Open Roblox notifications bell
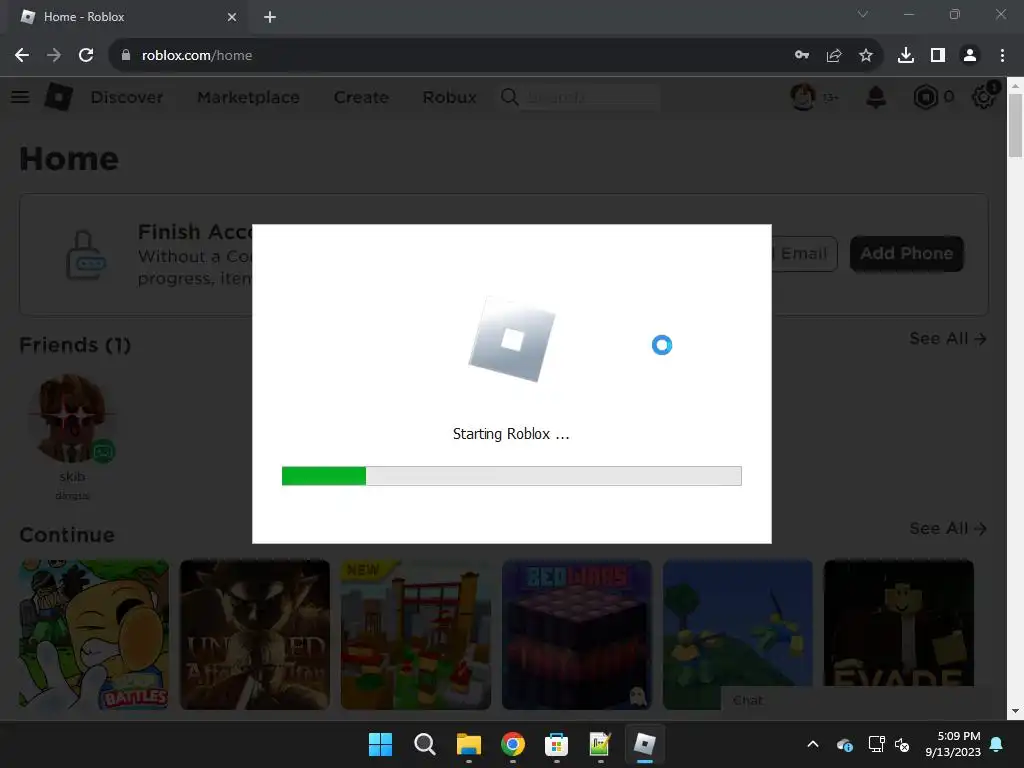Screen dimensions: 1024x768 (876, 97)
